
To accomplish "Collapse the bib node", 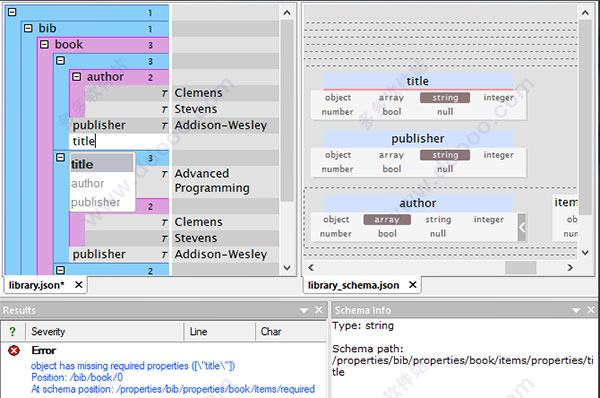I will click(x=28, y=28).
